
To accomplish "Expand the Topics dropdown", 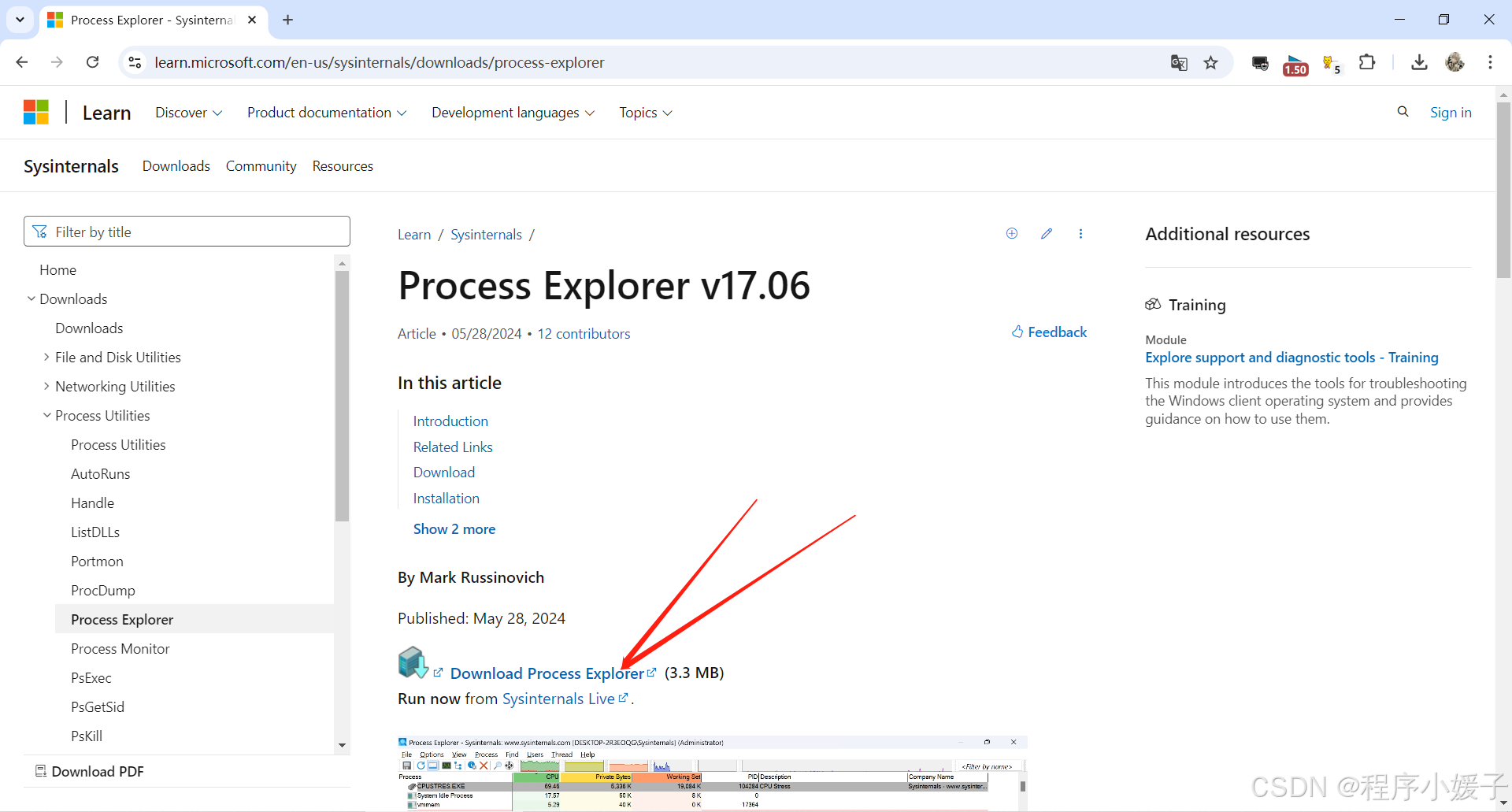I will (x=646, y=113).
